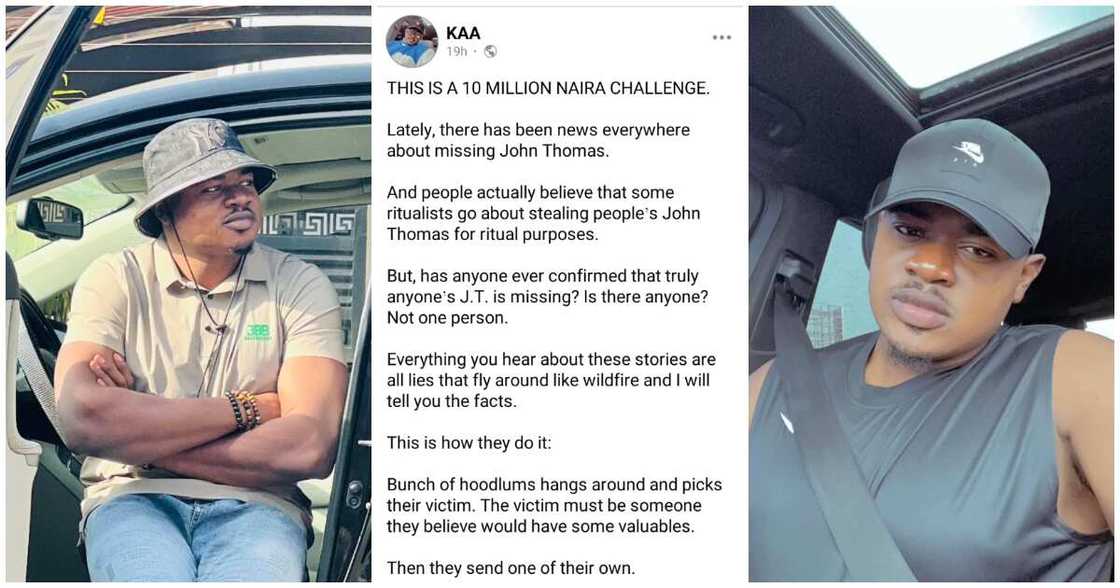Click the ellipsis icon beside the post header
1120x588 pixels.
click(722, 37)
